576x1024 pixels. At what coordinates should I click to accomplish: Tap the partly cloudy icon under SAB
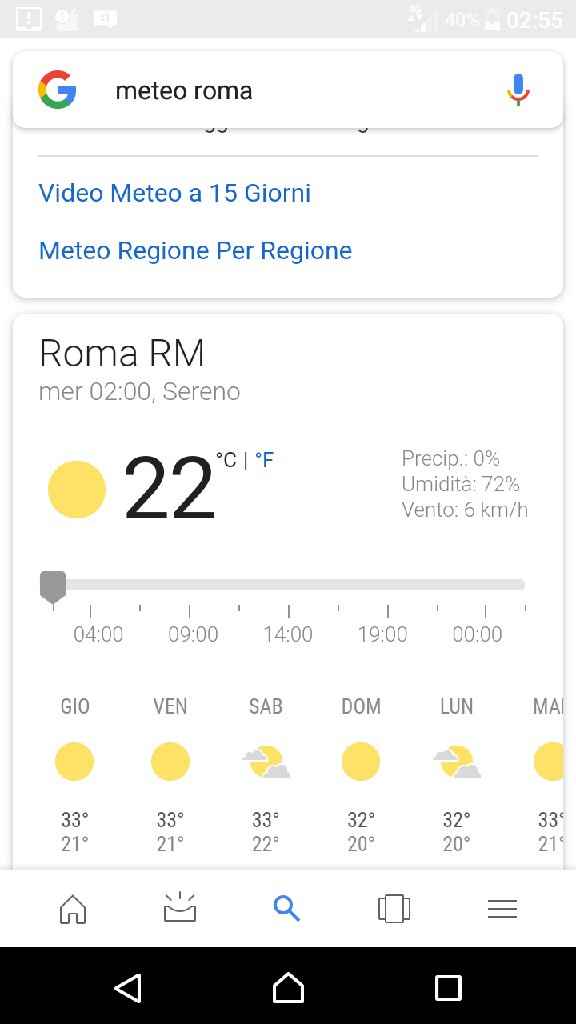(265, 761)
